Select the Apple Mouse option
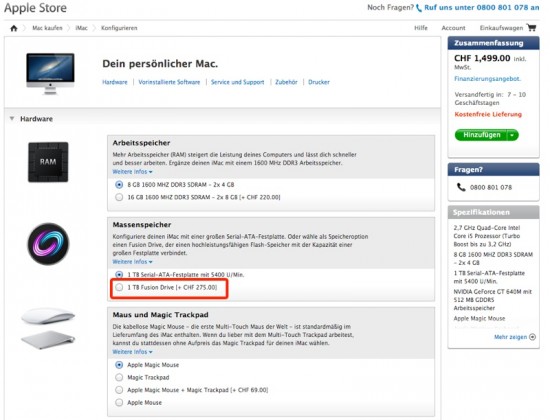Screen dimensions: 550x420 tap(119, 402)
